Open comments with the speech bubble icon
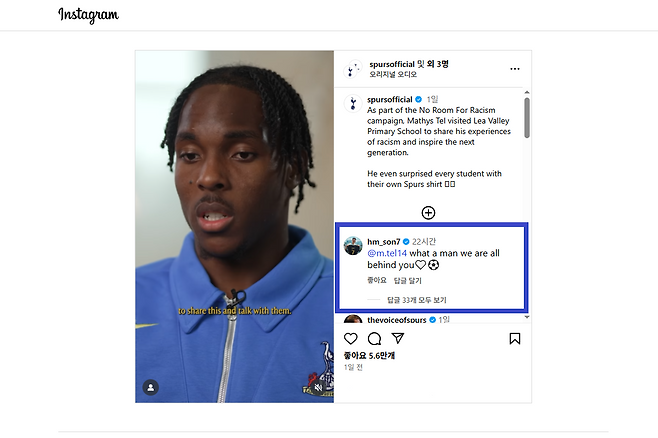Screen dimensions: 658x438 374,339
